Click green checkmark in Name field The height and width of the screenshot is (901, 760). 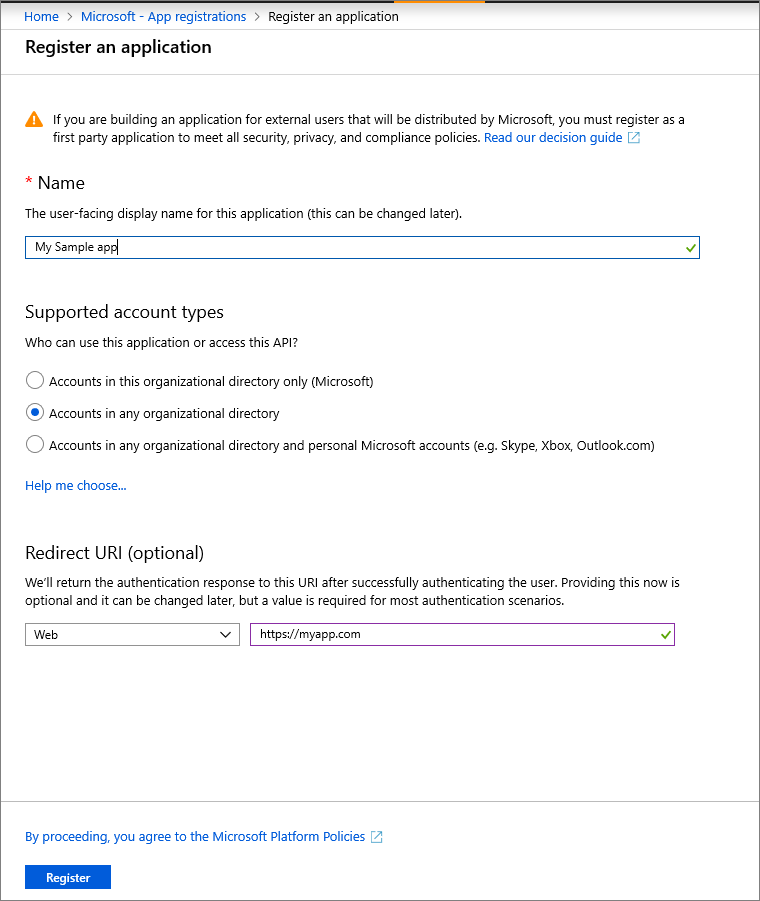pos(691,248)
